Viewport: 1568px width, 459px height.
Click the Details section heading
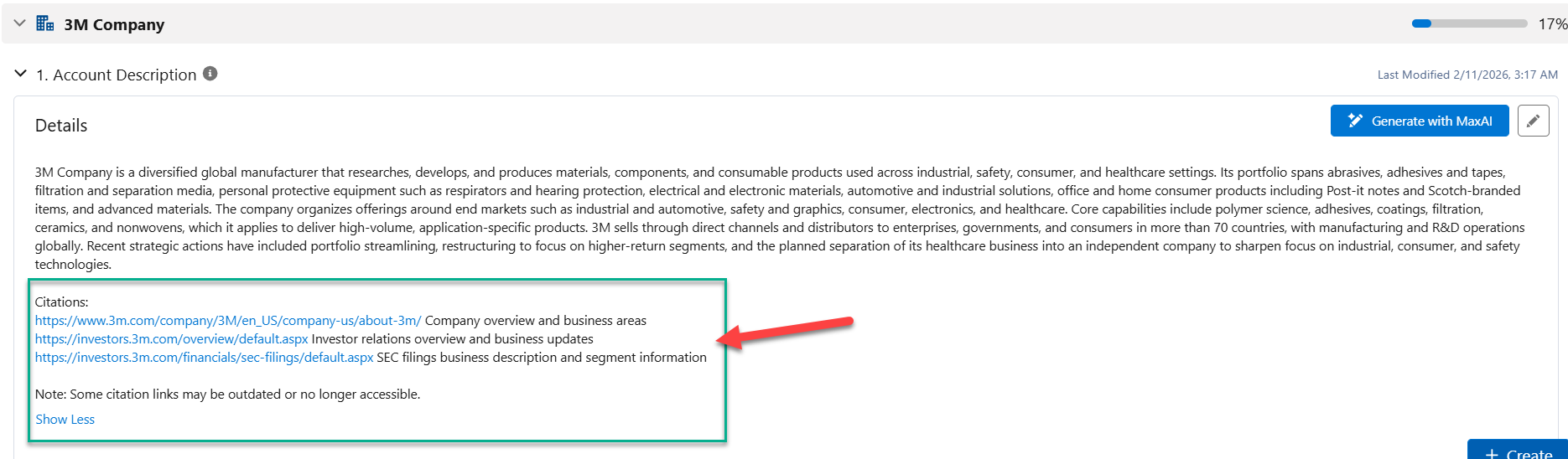pos(61,126)
